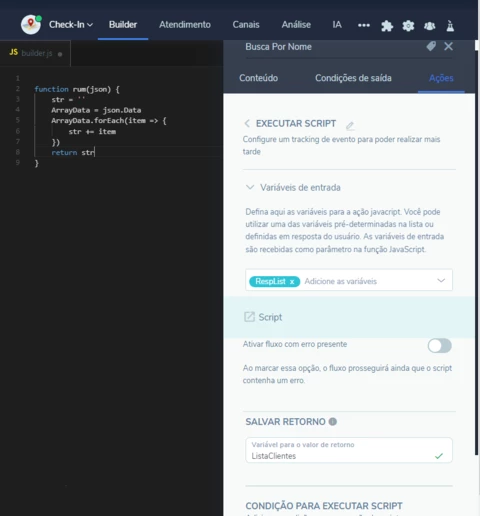This screenshot has width=480, height=516.
Task: Switch to the Conteúdo tab
Action: (x=258, y=78)
